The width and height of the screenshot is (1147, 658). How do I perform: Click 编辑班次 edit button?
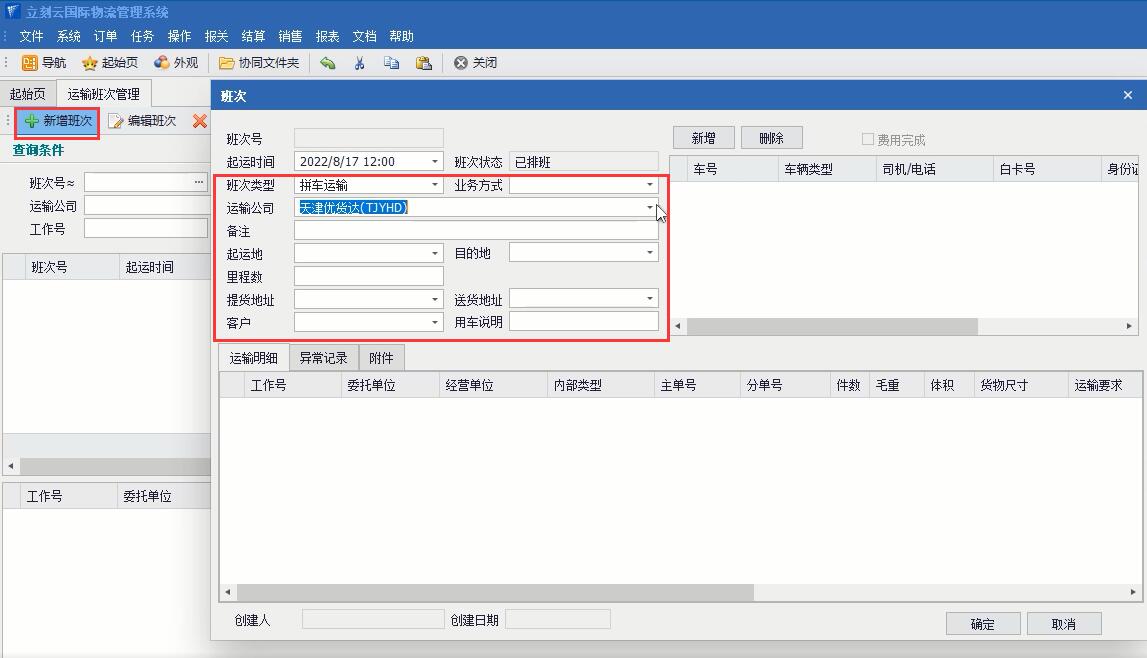(142, 121)
